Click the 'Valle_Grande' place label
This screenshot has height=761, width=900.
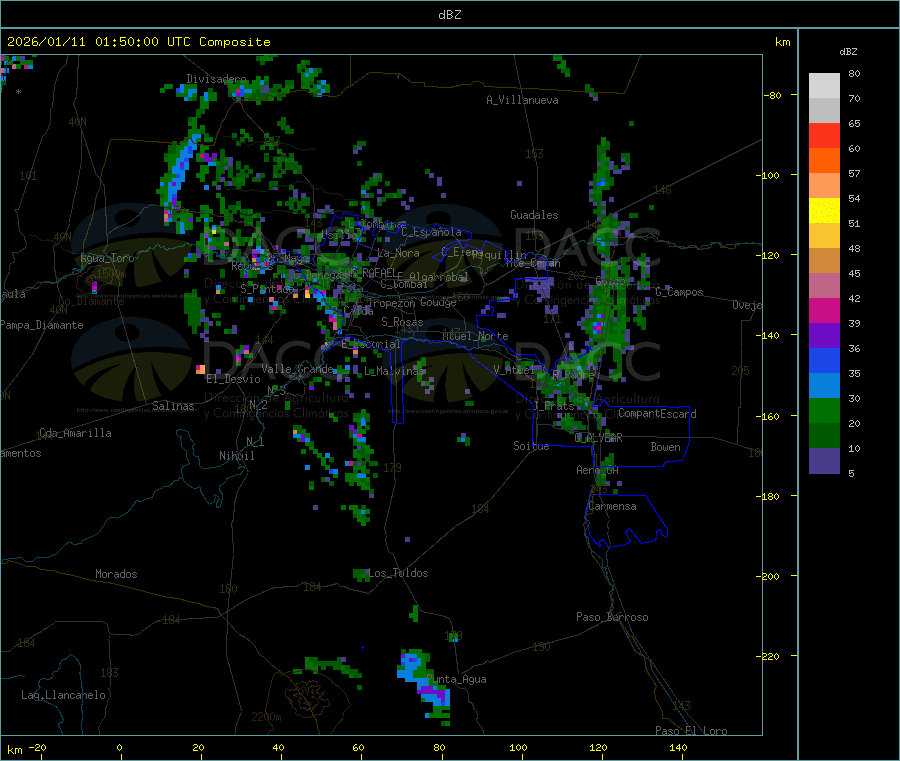tap(297, 369)
